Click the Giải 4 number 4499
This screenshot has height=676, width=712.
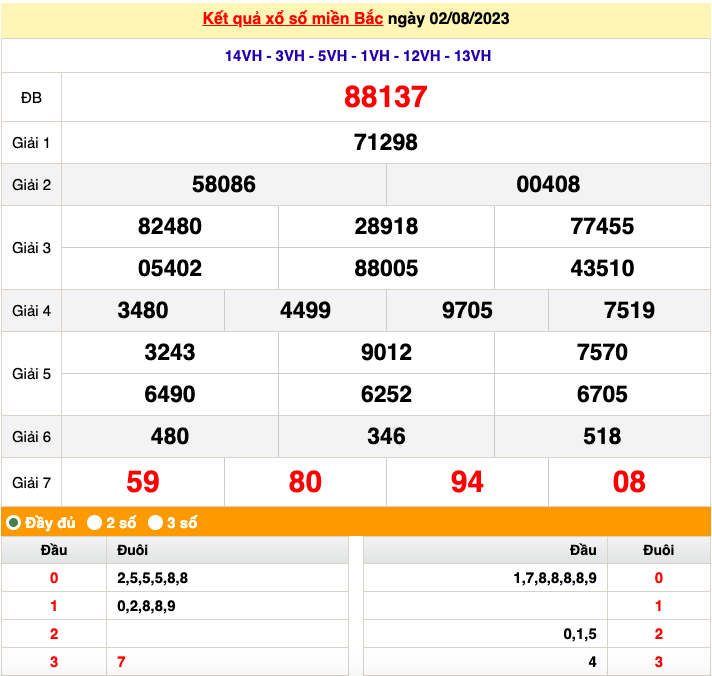point(305,310)
